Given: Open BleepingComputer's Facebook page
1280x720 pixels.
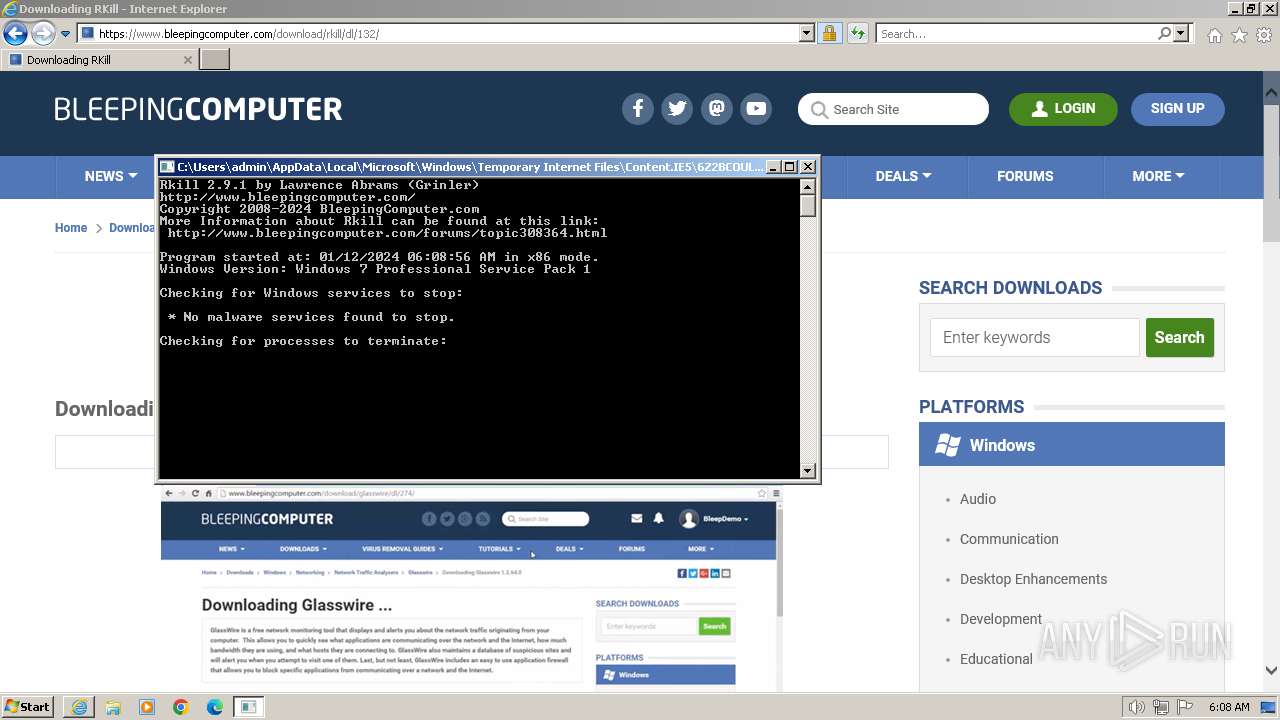Looking at the screenshot, I should click(x=638, y=109).
